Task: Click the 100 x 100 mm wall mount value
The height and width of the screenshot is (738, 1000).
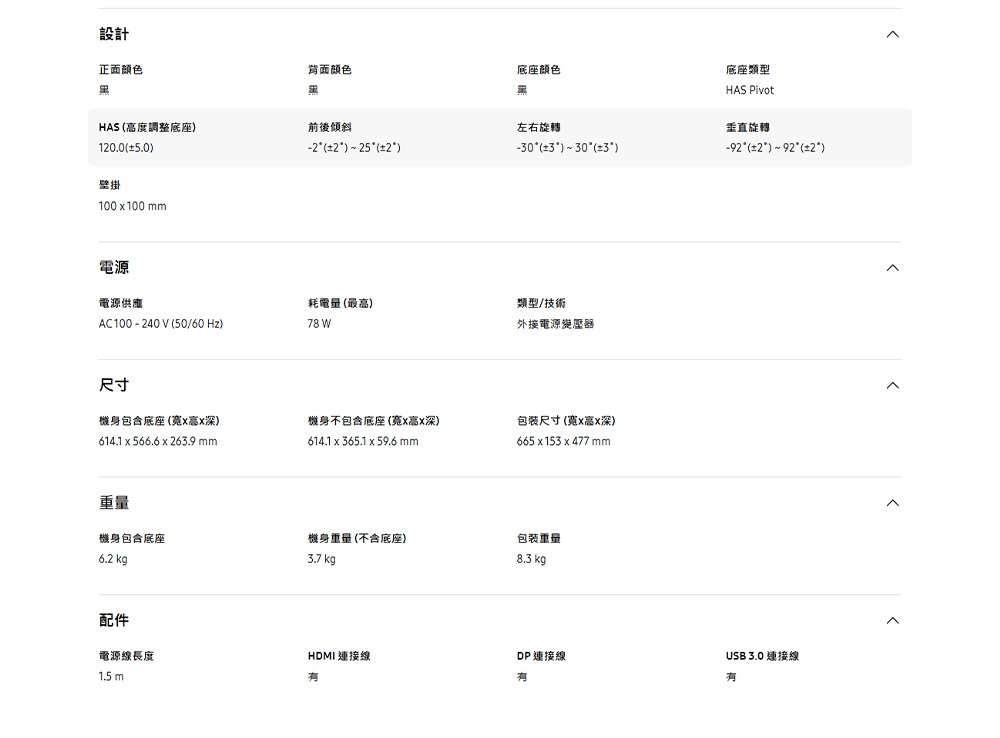Action: (x=133, y=207)
